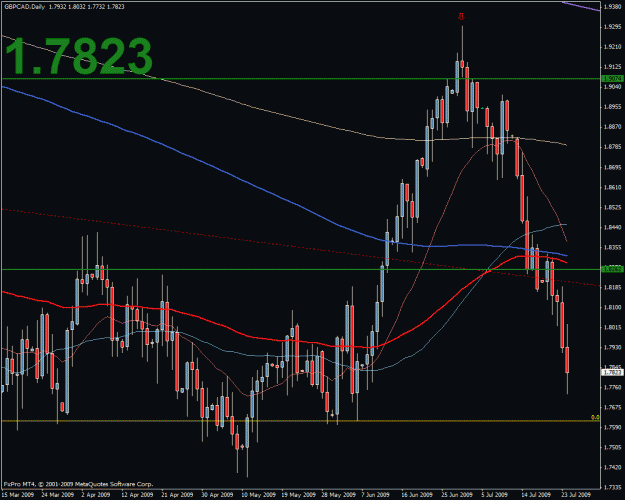Click the 1.7420 price axis label
Image resolution: width=625 pixels, height=500 pixels.
613,467
